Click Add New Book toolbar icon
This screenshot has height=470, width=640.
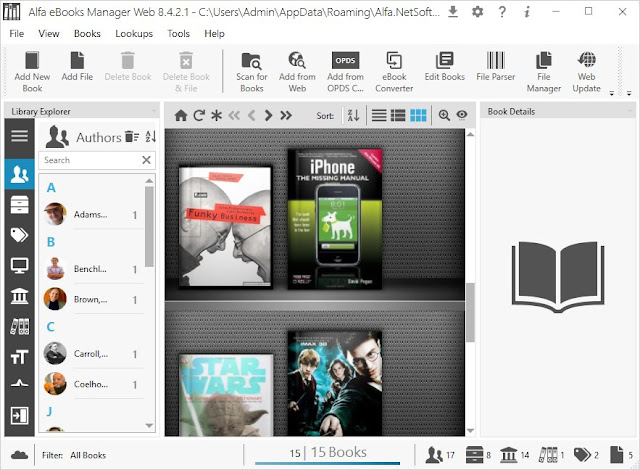32,72
